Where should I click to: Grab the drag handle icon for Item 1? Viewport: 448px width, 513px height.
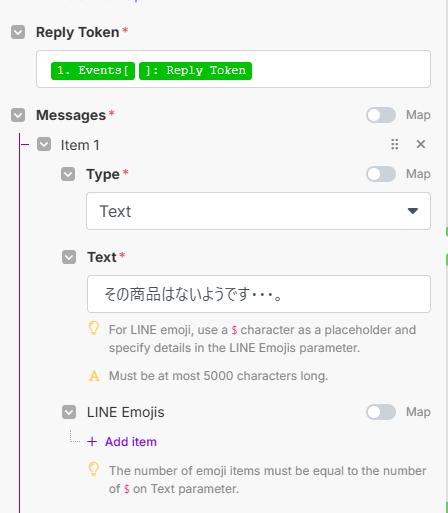(395, 144)
